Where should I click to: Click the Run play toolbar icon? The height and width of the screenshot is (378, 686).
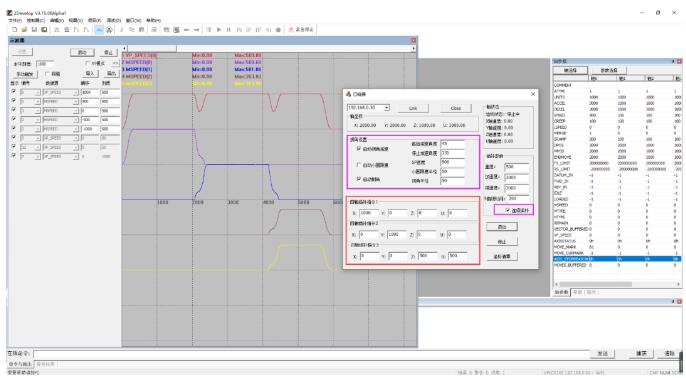pos(219,30)
